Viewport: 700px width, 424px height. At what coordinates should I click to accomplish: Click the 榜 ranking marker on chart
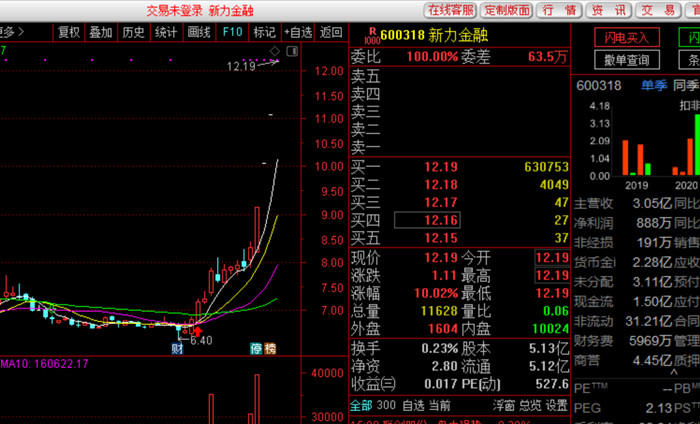tap(270, 349)
